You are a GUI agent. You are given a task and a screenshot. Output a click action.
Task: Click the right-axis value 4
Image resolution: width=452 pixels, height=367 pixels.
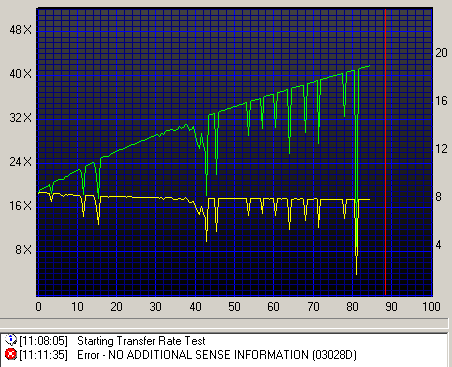click(x=438, y=245)
